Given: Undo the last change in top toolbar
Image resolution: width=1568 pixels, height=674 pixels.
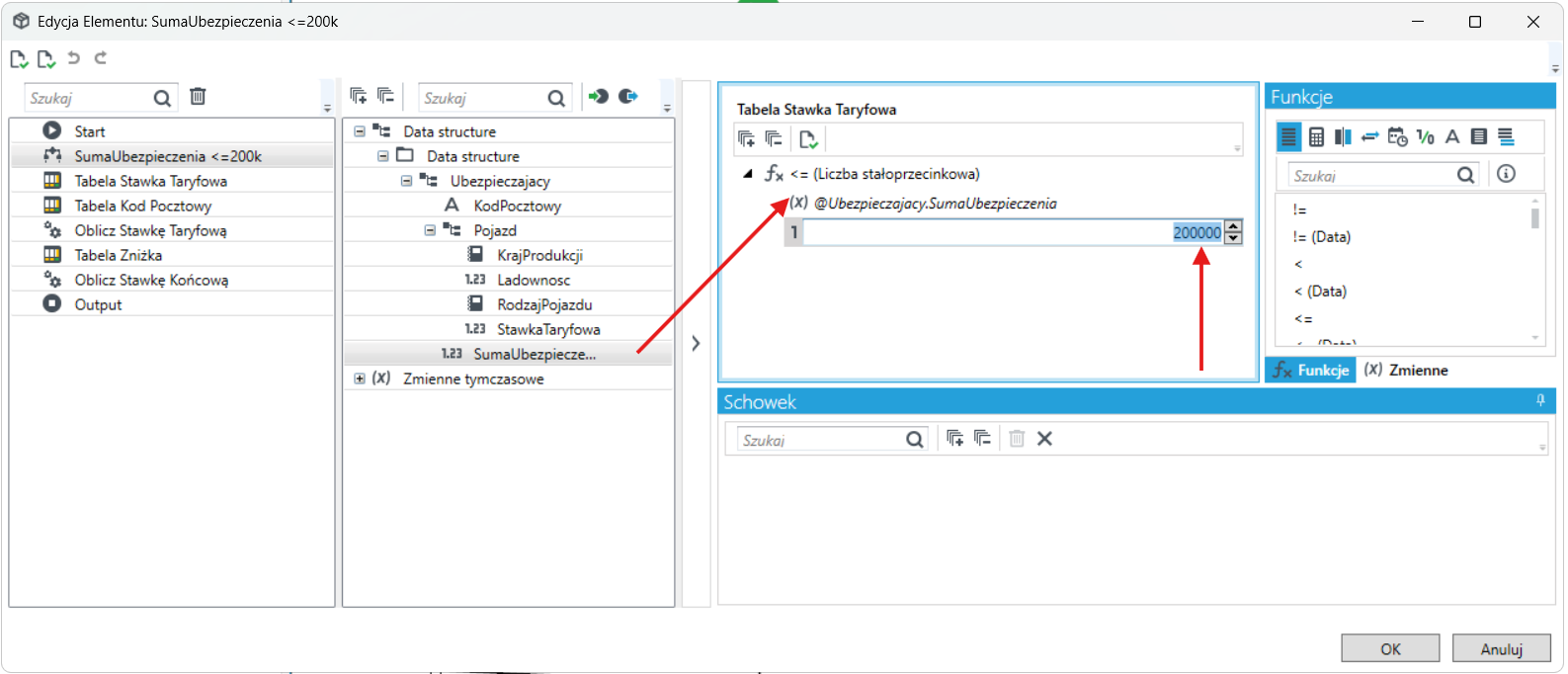Looking at the screenshot, I should pyautogui.click(x=73, y=58).
